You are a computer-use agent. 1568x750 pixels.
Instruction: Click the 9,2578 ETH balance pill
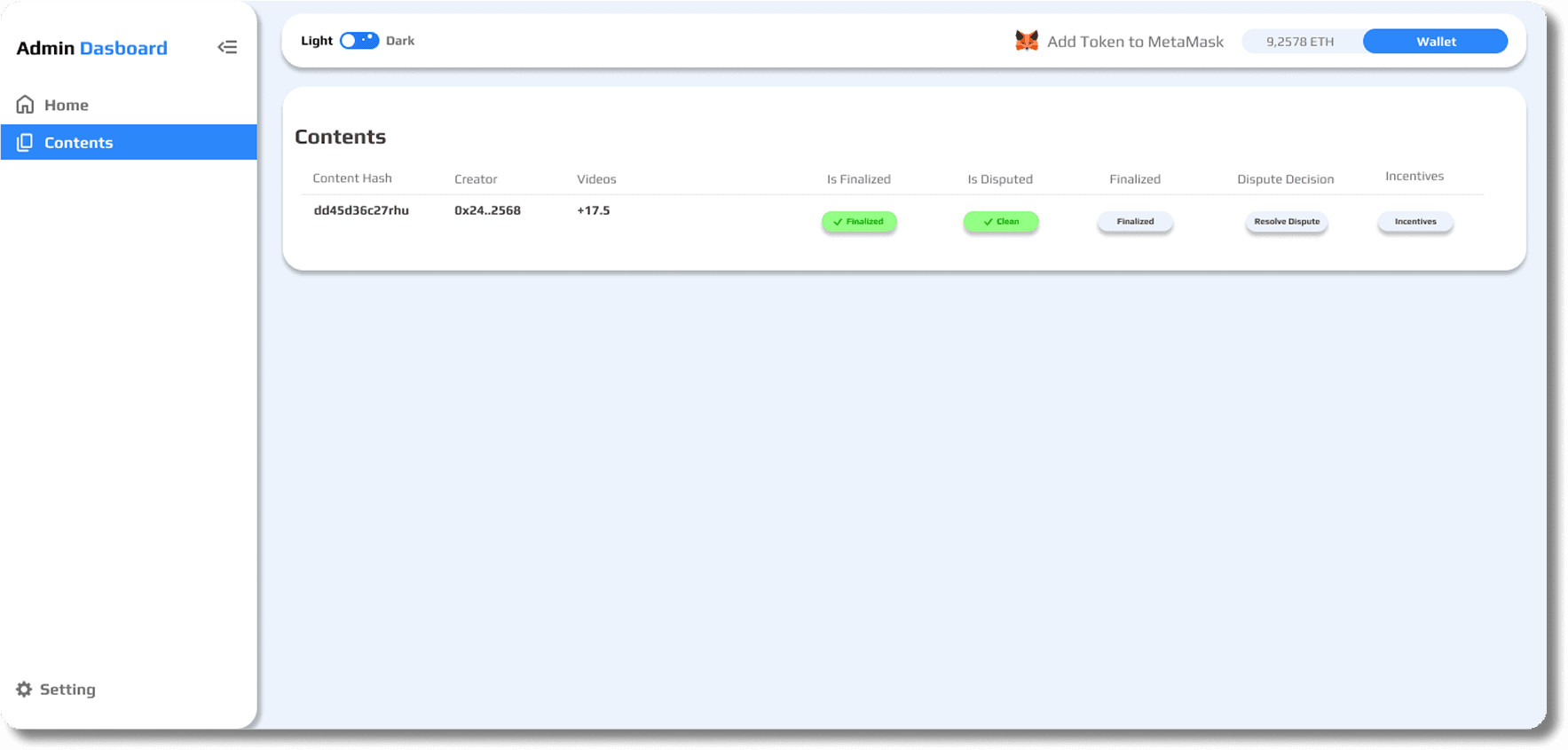coord(1299,42)
